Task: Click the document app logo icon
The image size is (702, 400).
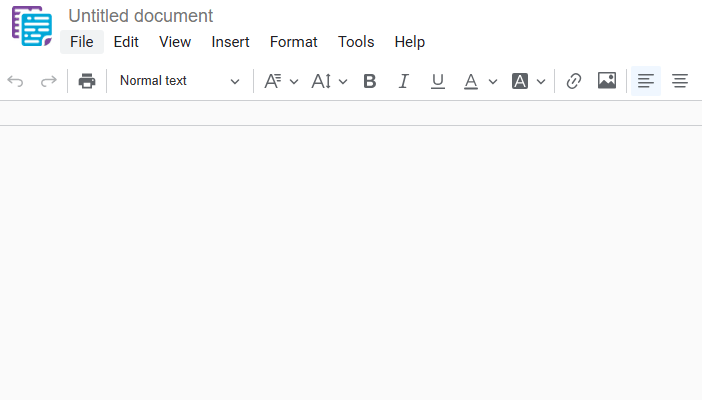Action: tap(32, 26)
